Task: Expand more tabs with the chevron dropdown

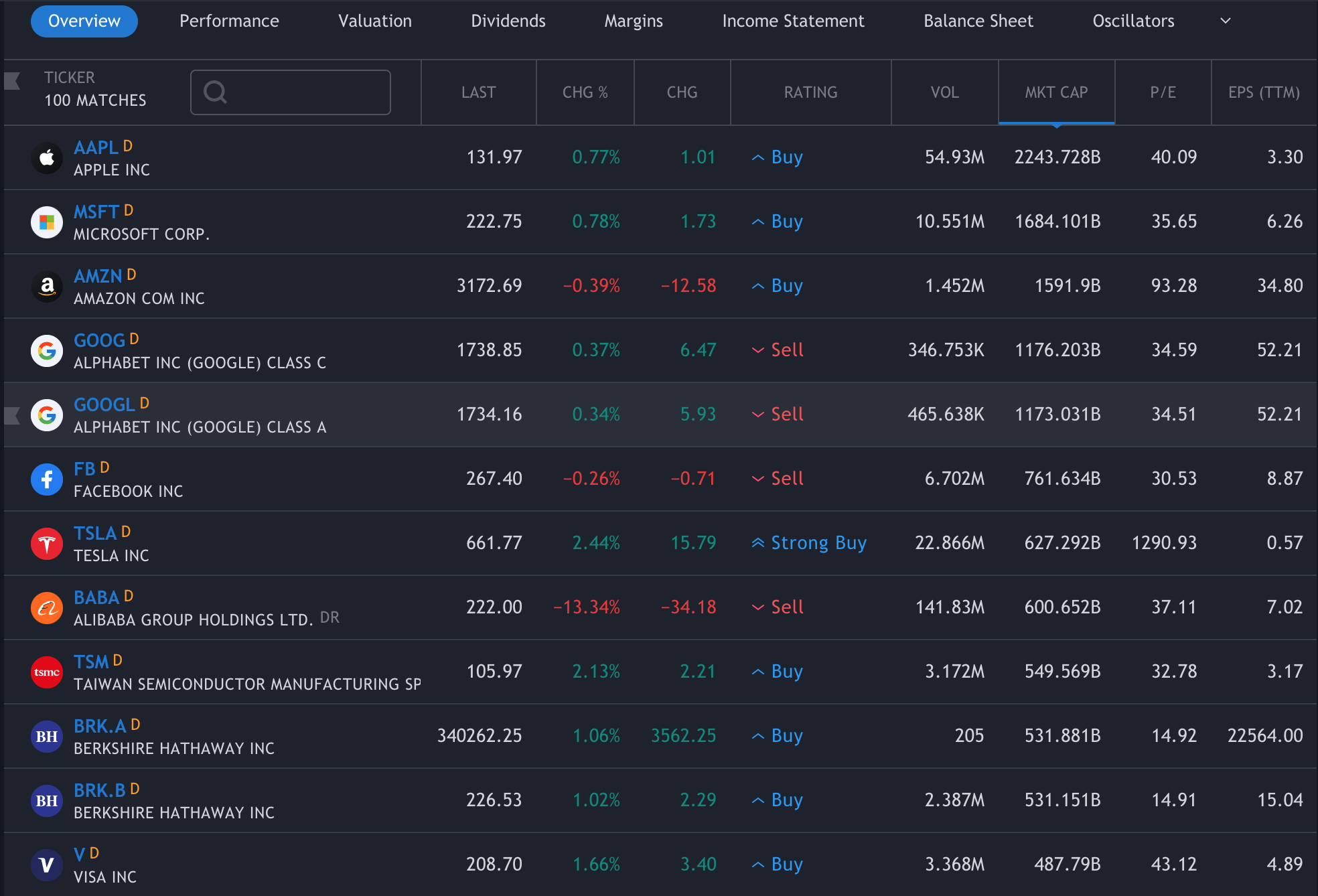Action: pyautogui.click(x=1226, y=21)
